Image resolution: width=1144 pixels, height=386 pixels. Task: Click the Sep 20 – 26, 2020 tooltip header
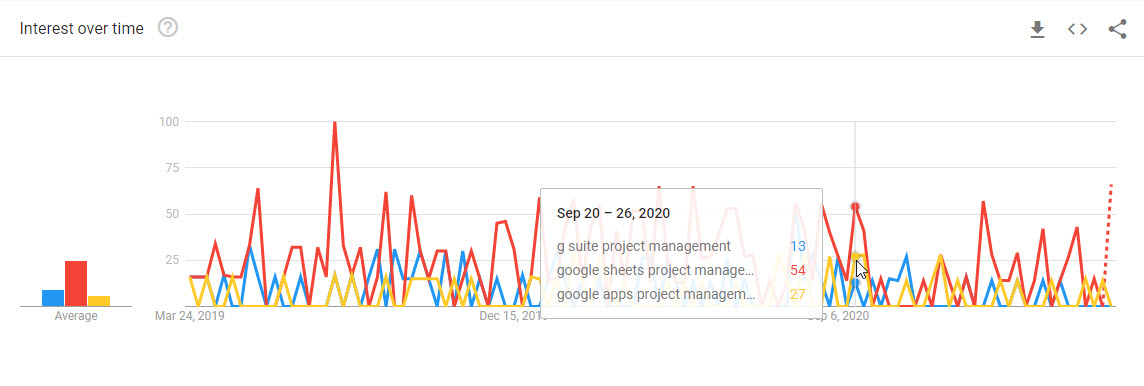613,214
